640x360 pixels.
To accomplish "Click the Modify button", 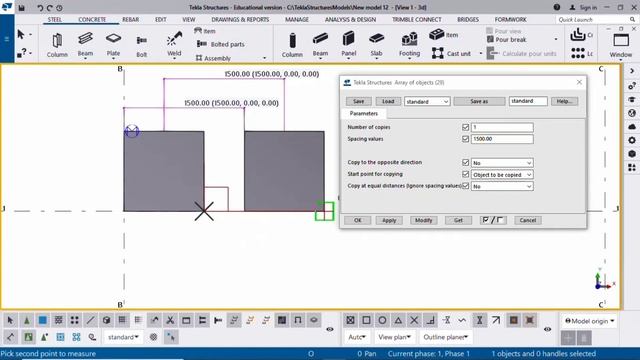I will (423, 220).
